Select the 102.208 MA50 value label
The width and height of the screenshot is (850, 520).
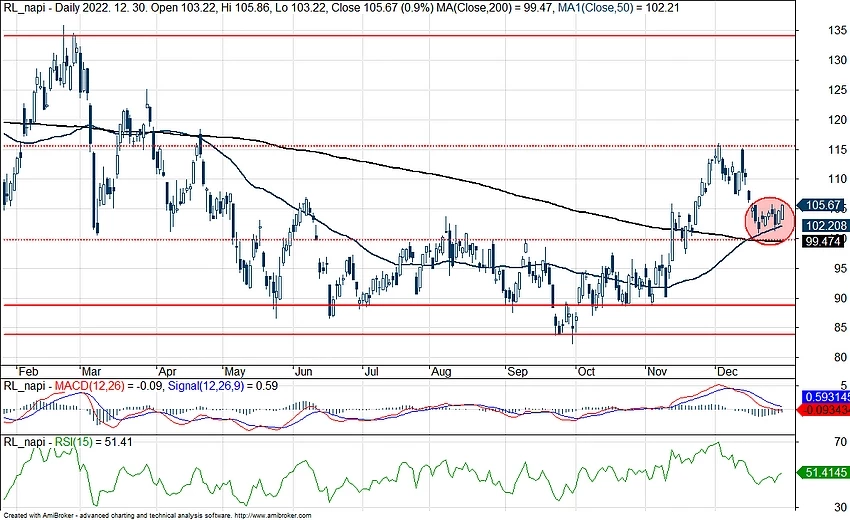pyautogui.click(x=824, y=226)
